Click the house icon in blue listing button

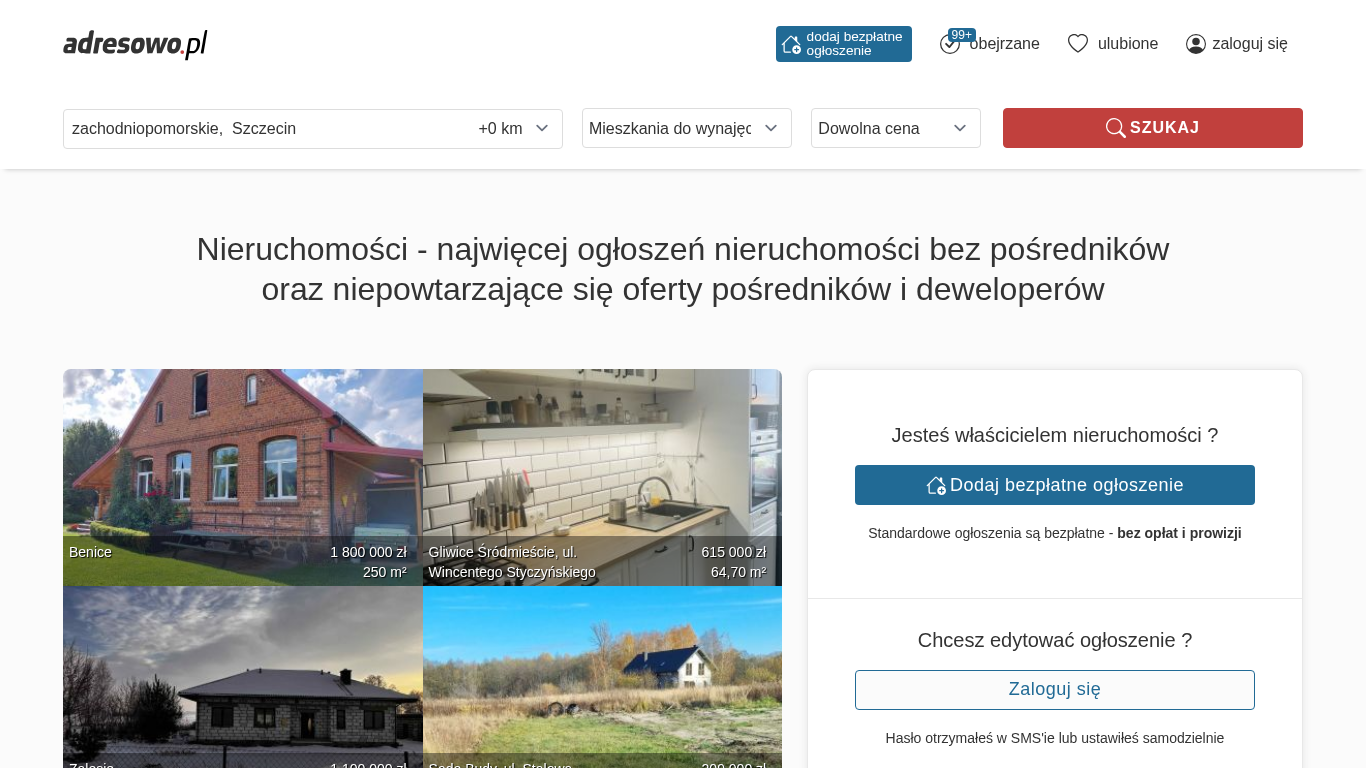tap(936, 485)
